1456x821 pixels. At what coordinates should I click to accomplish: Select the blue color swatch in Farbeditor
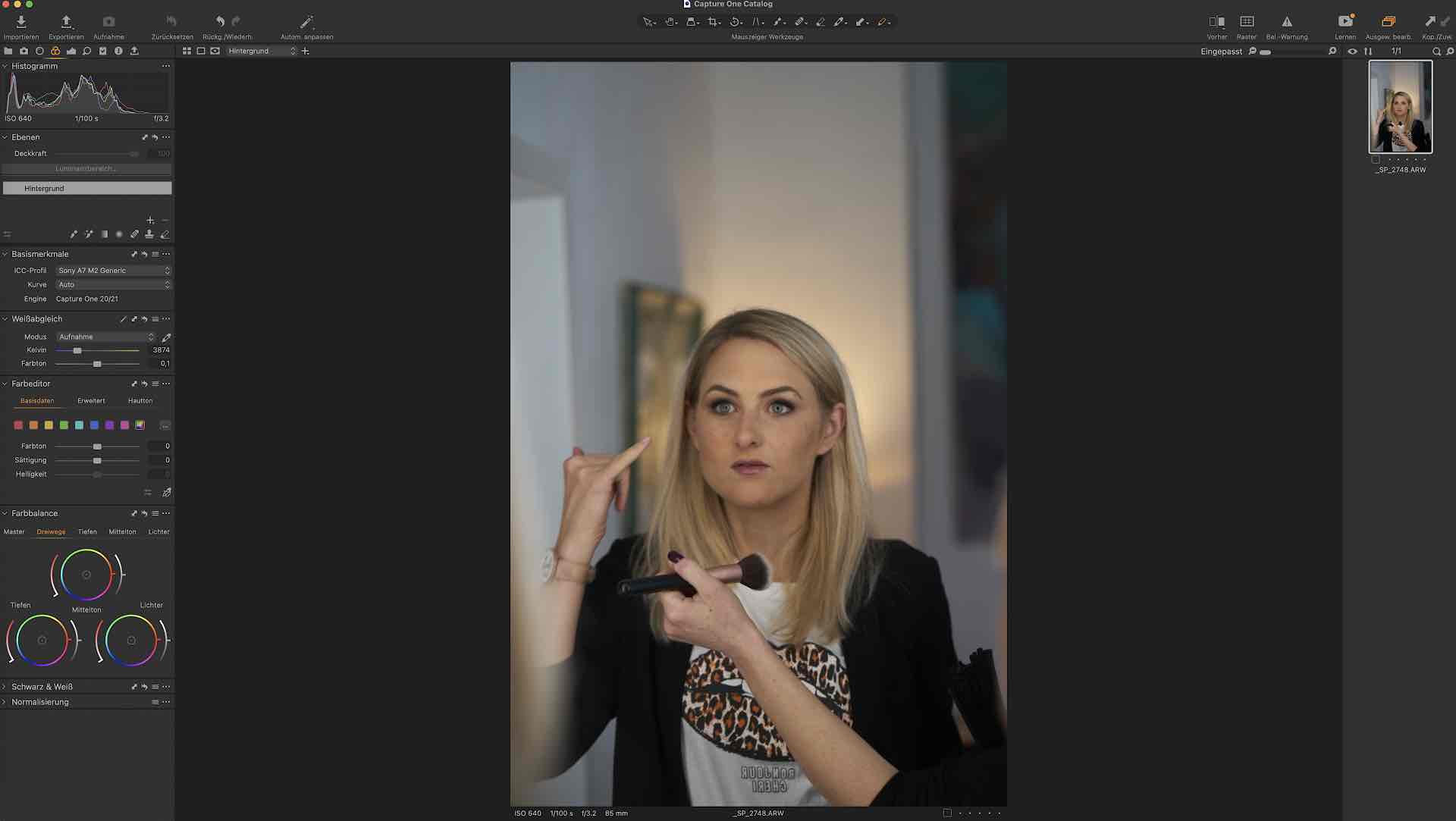pyautogui.click(x=94, y=425)
